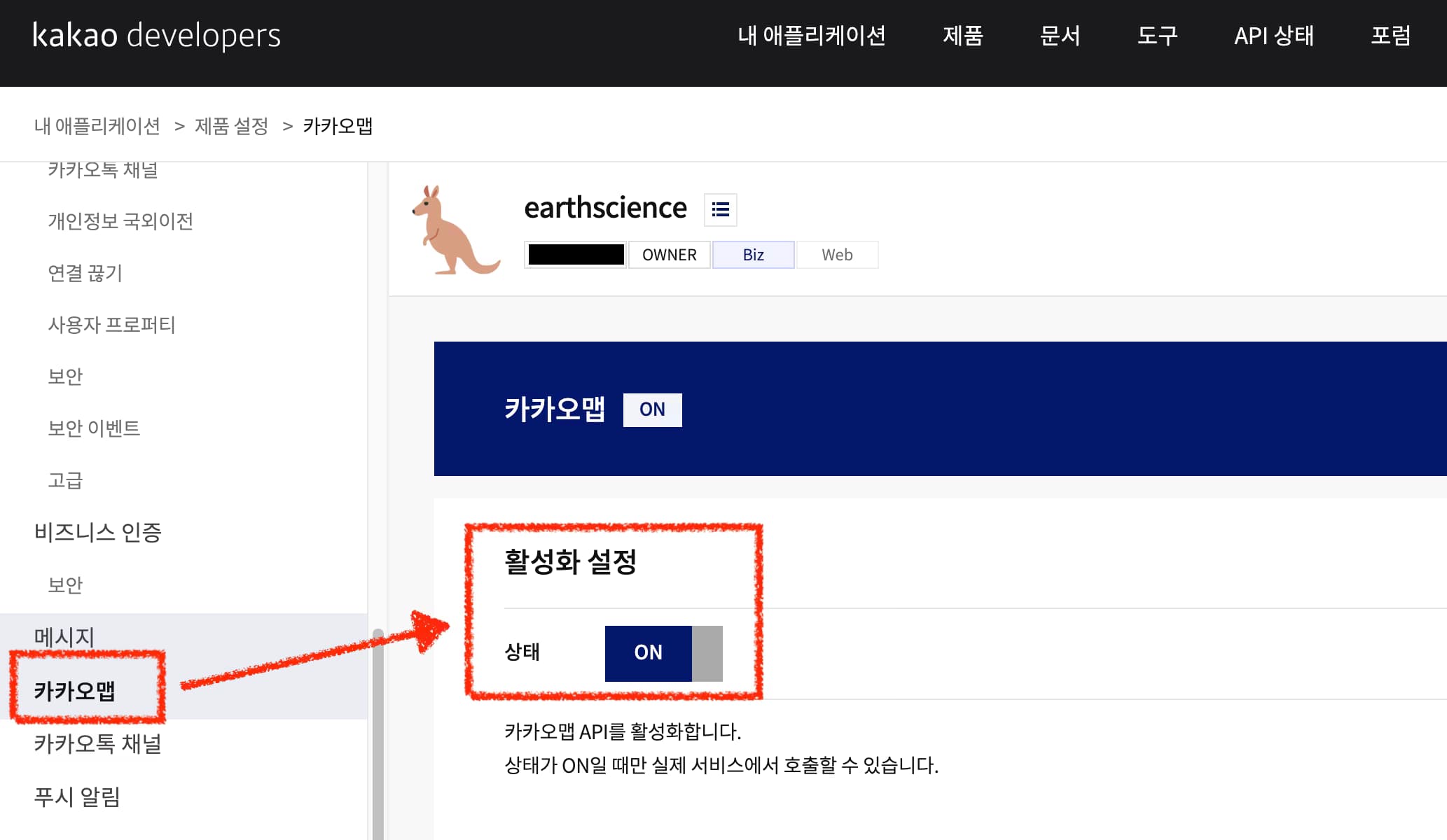Select 고급 in sidebar
Screen dimensions: 1447x840
[x=65, y=480]
